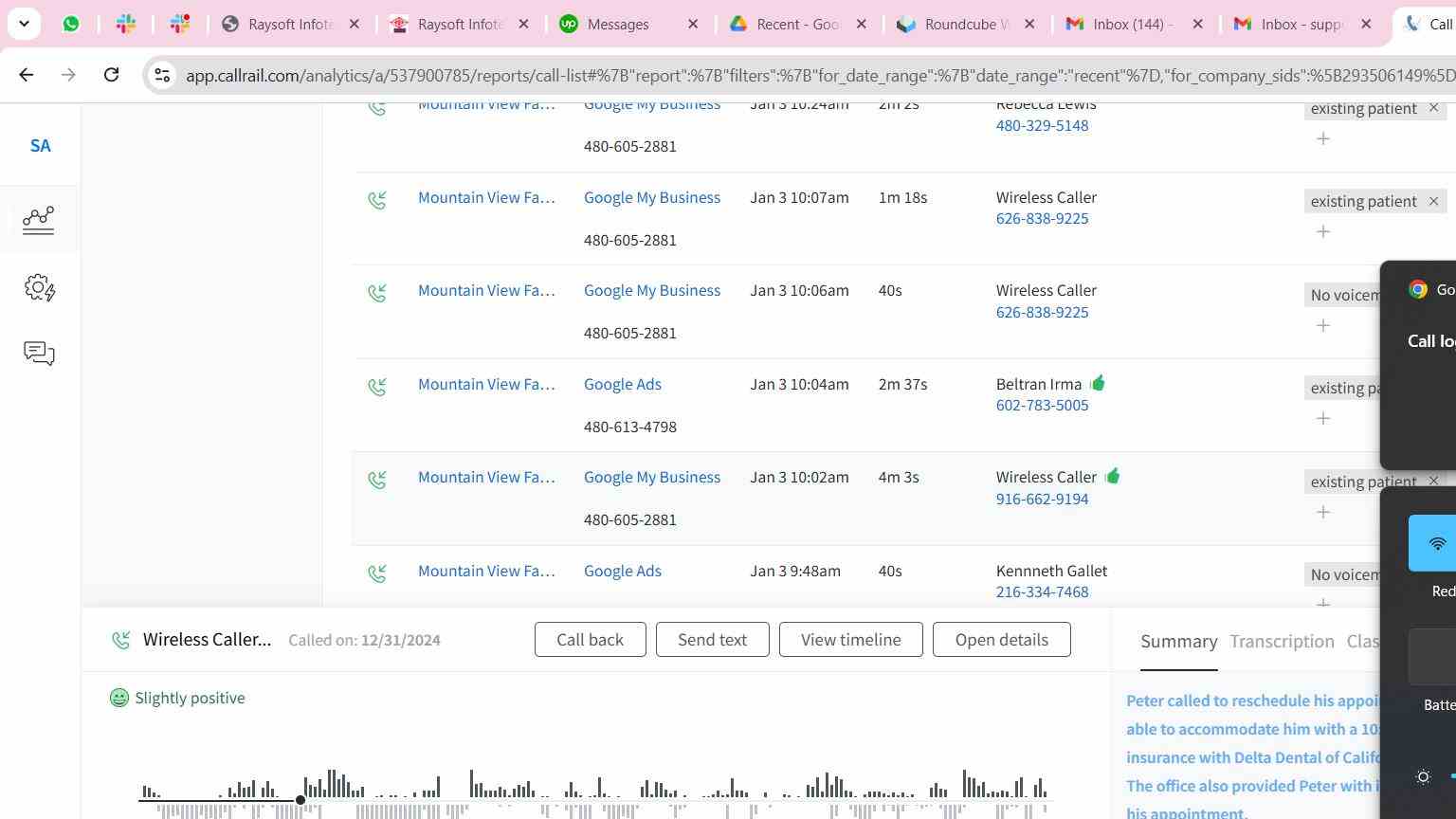Open Google My Business source for 10:06am call
The image size is (1456, 819).
(652, 290)
